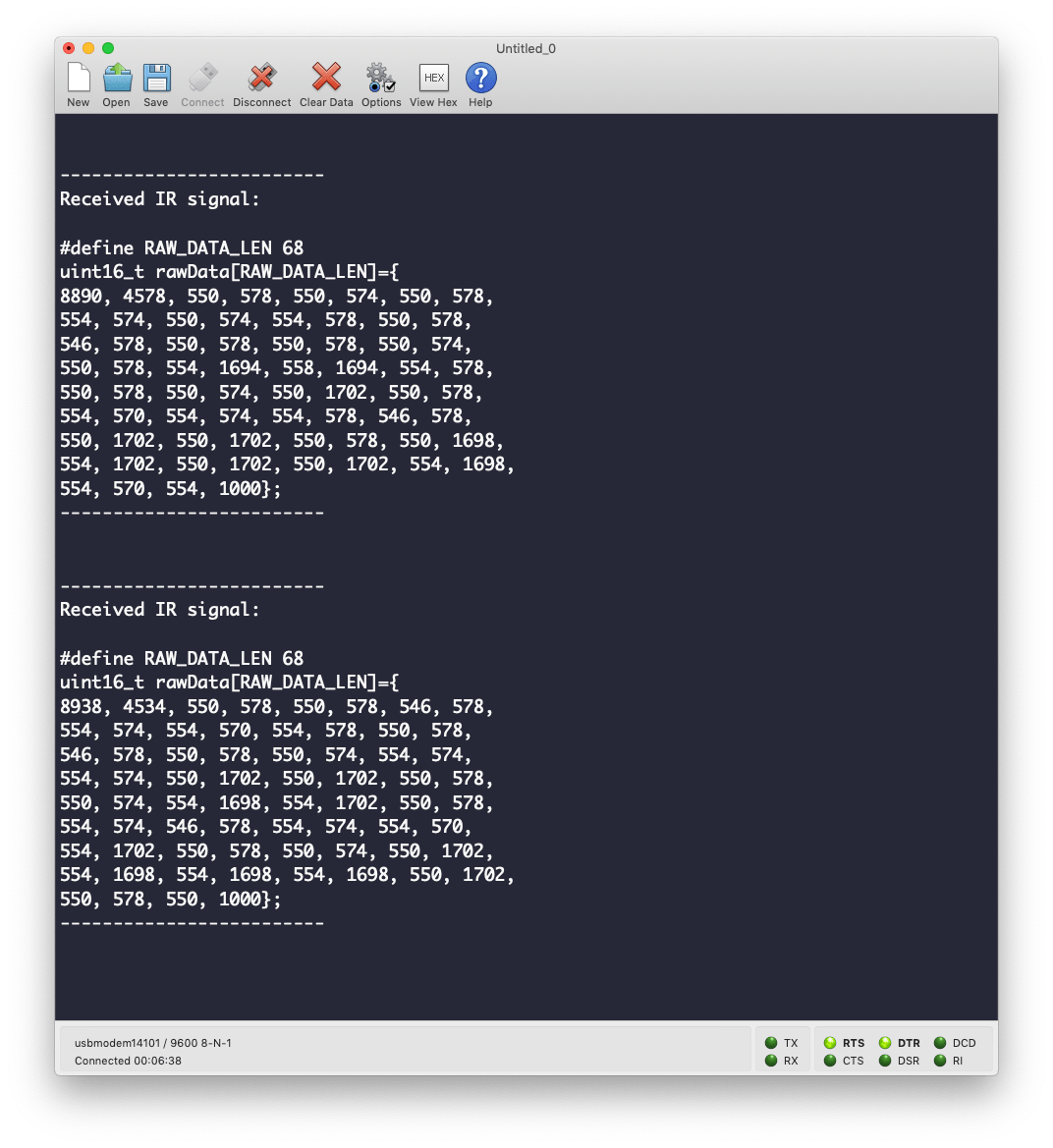
Task: Click the '1000};' ending at '550, 578, 550'
Action: 249,900
